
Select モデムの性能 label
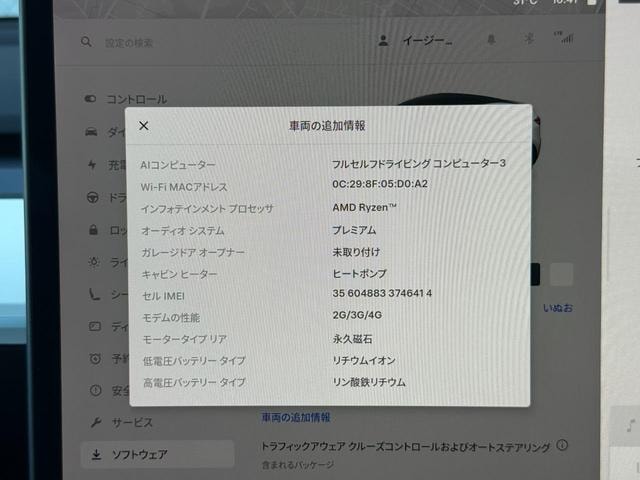tap(171, 318)
